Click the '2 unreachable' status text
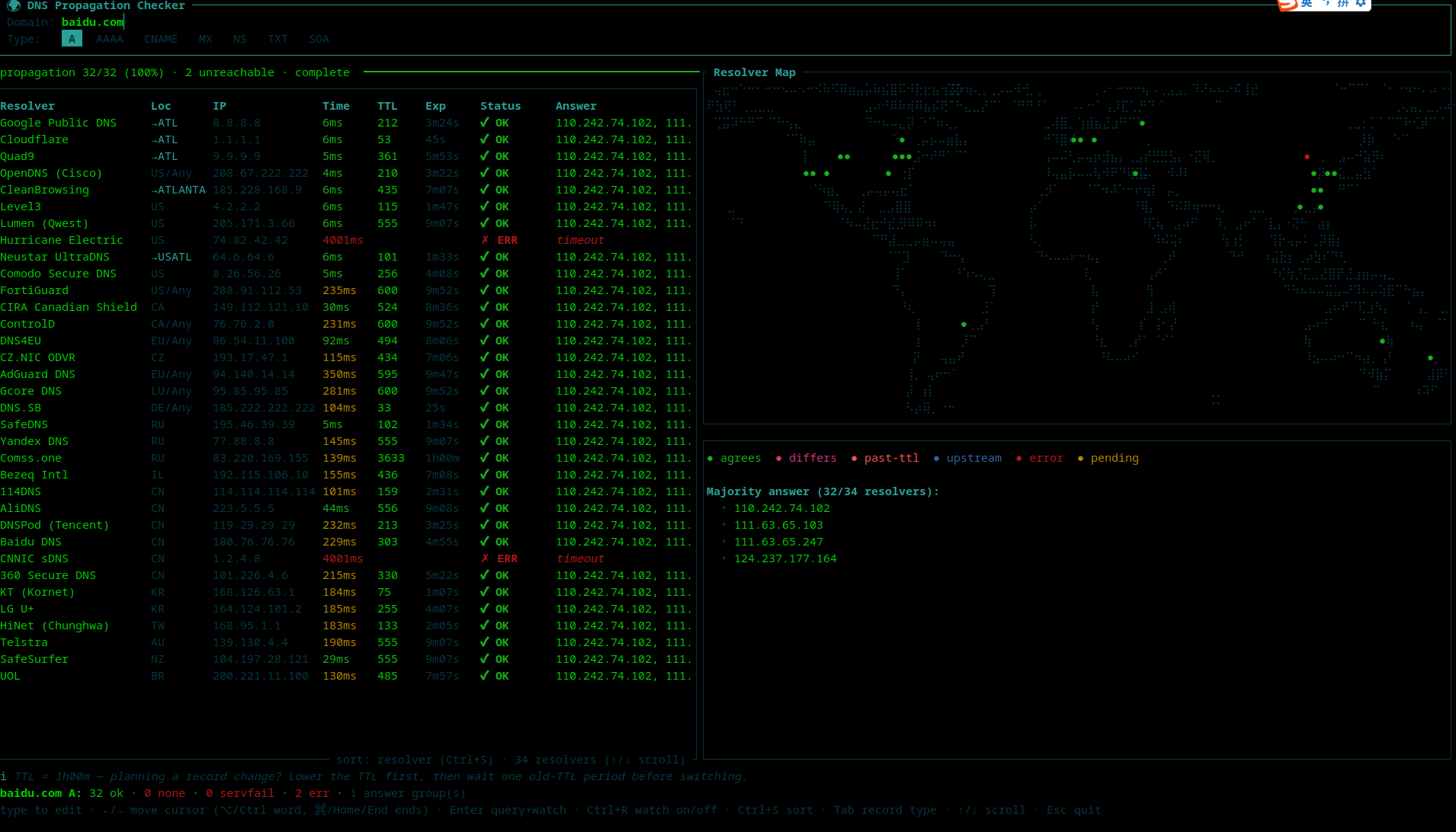The height and width of the screenshot is (832, 1456). pyautogui.click(x=229, y=72)
